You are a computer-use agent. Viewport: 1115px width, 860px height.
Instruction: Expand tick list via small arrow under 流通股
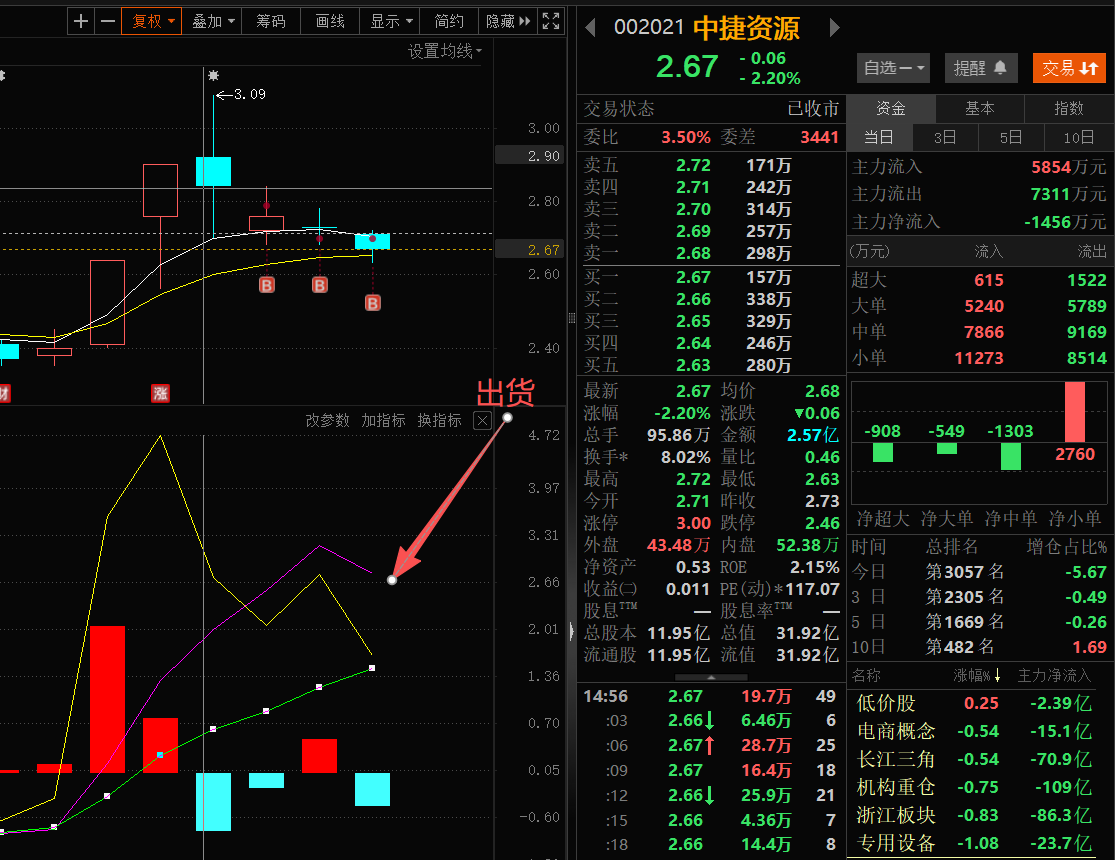711,677
